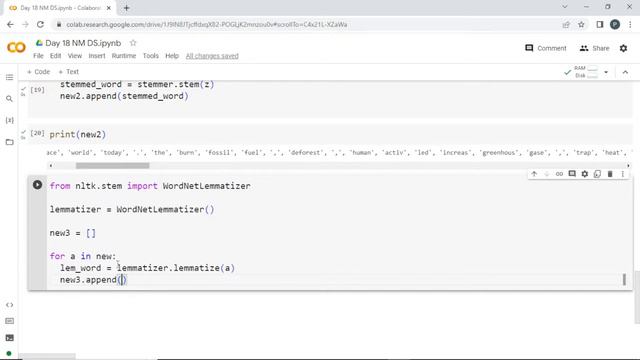
Task: Open Chrome three-dot menu
Action: (x=630, y=24)
